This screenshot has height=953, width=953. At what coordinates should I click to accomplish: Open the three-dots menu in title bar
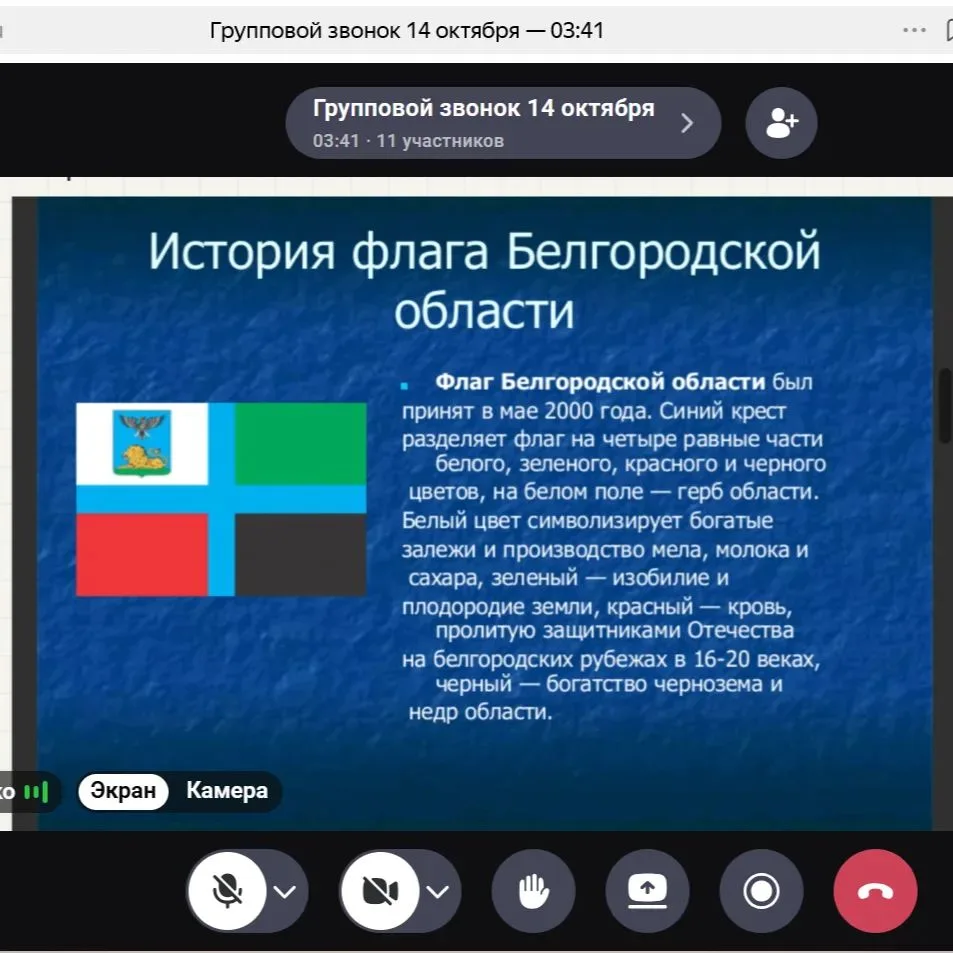pos(913,30)
